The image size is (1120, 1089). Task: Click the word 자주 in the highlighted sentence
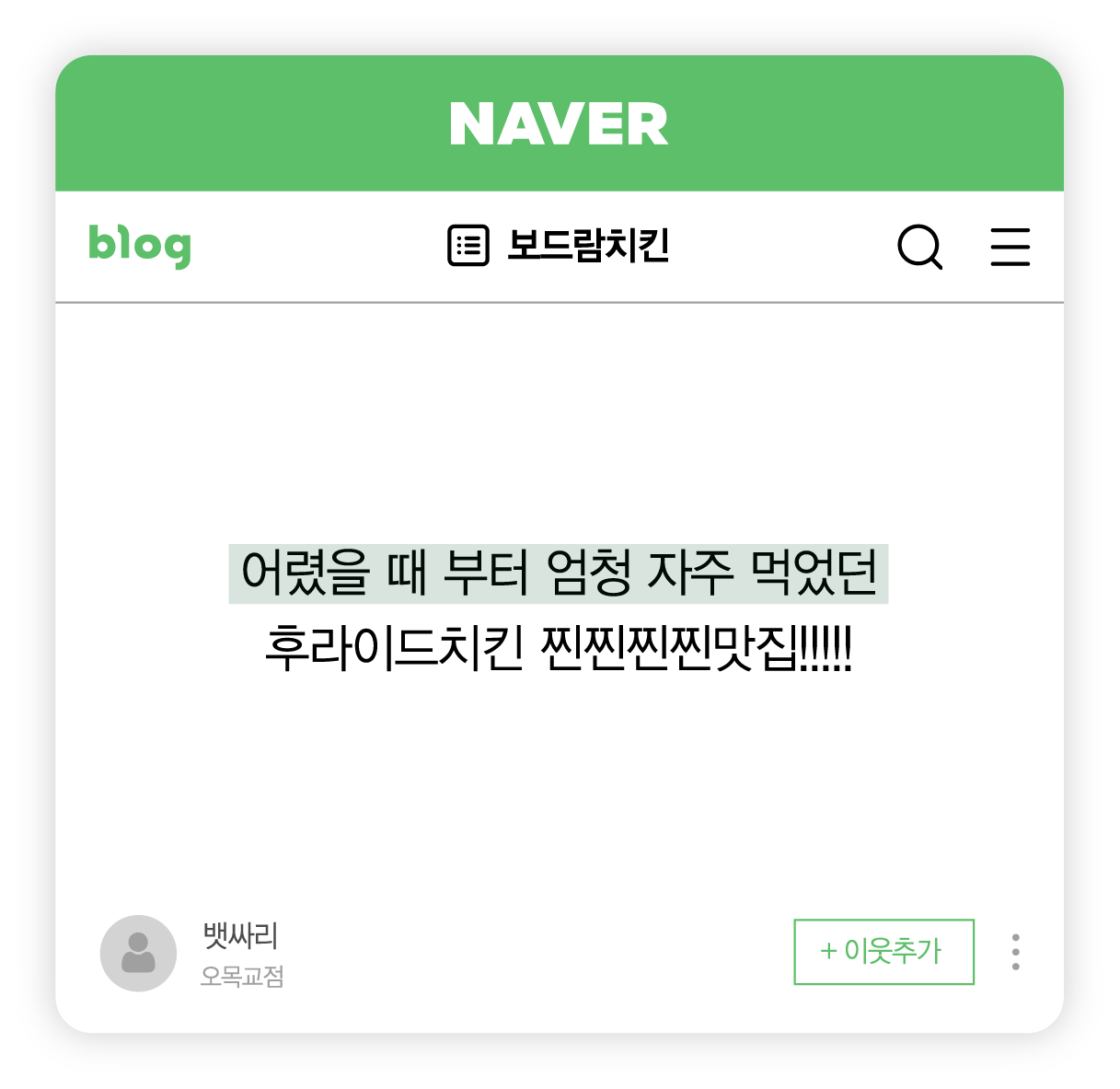[x=691, y=573]
